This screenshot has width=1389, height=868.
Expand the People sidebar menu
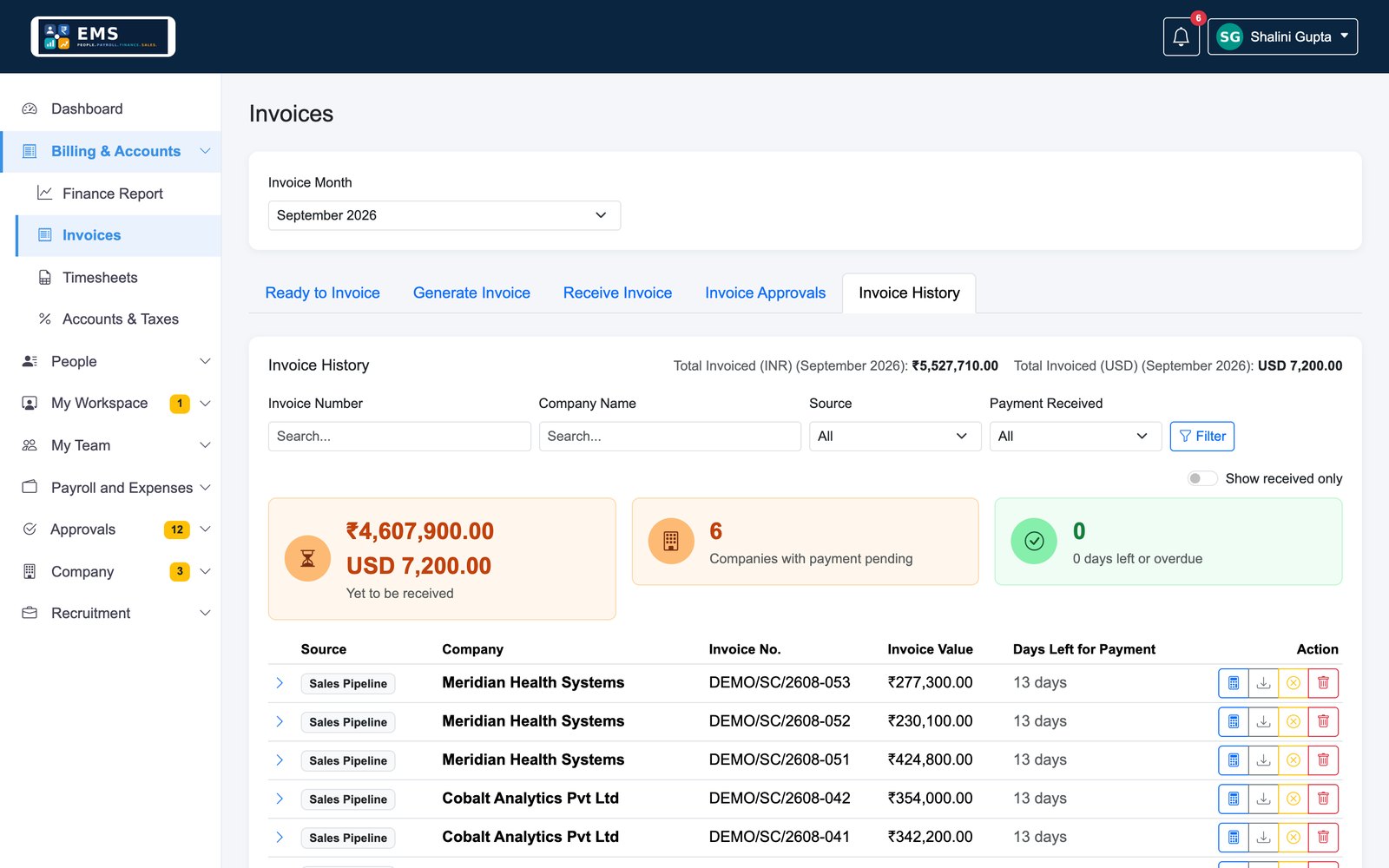coord(110,361)
